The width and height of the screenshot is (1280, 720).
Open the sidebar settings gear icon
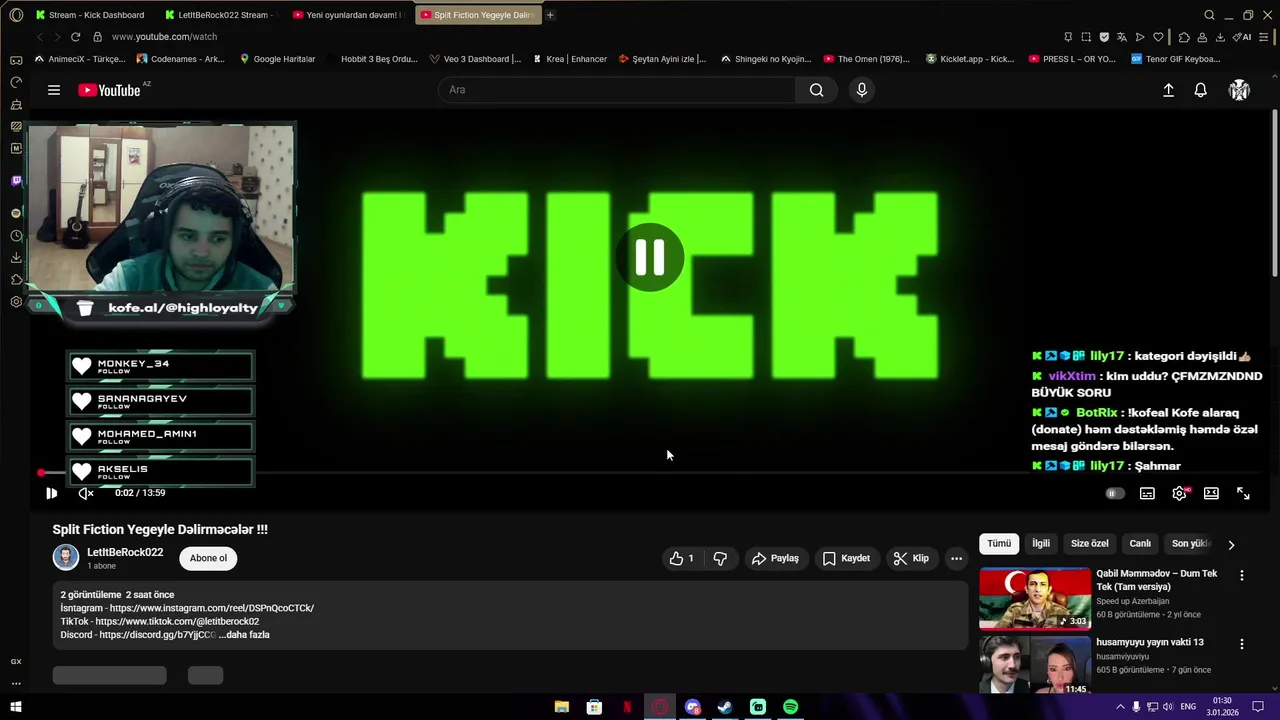click(x=16, y=302)
